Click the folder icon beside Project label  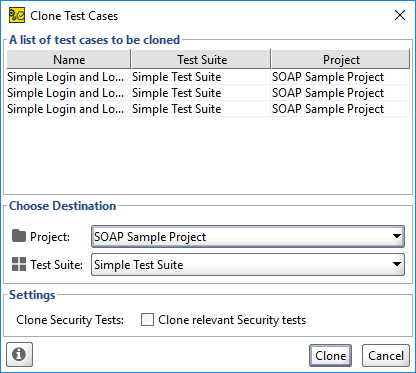point(19,236)
